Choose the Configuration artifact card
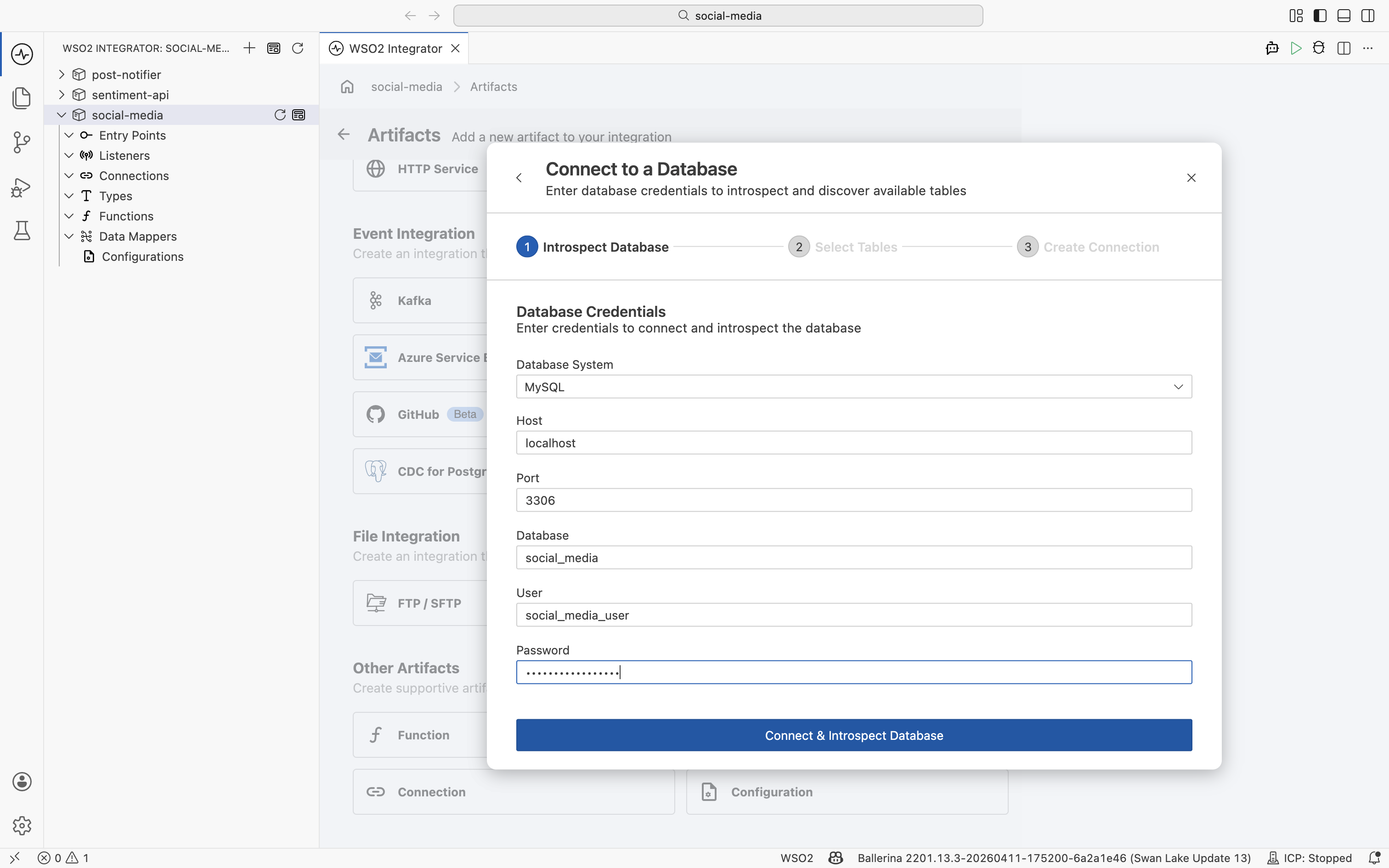Viewport: 1389px width, 868px height. pos(847,792)
